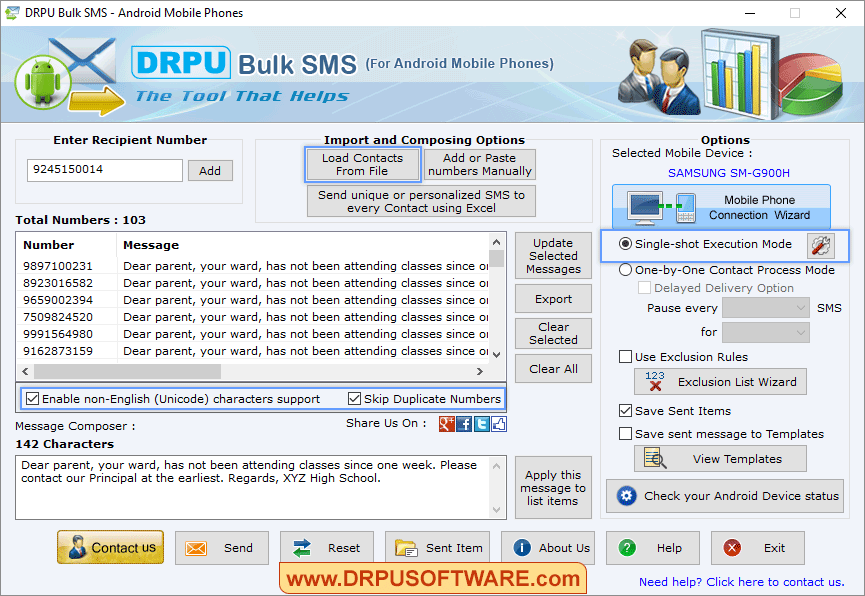Click inside the Message Composer text box
The width and height of the screenshot is (865, 596).
(253, 487)
